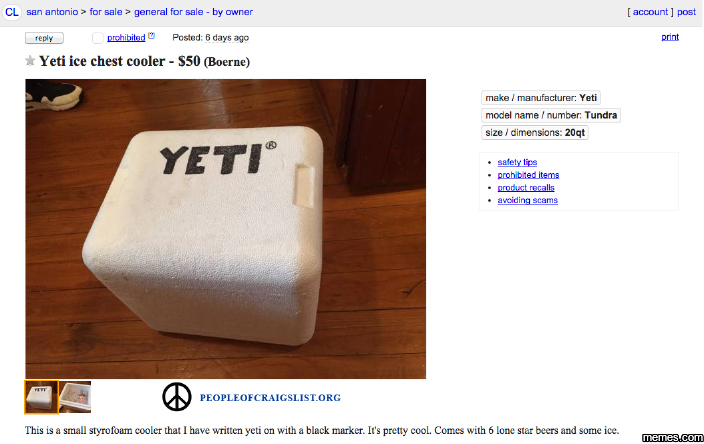Select the second thumbnail showing open cooler
The width and height of the screenshot is (704, 444).
(x=75, y=397)
